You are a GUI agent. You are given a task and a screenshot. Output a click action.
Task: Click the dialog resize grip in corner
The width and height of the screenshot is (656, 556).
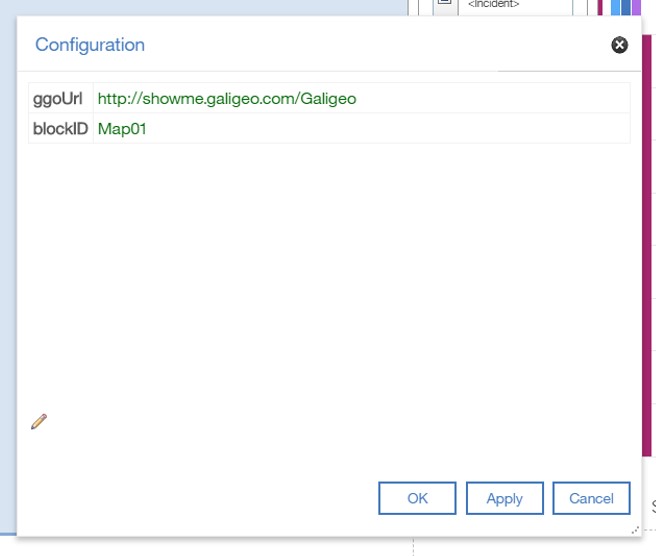635,530
